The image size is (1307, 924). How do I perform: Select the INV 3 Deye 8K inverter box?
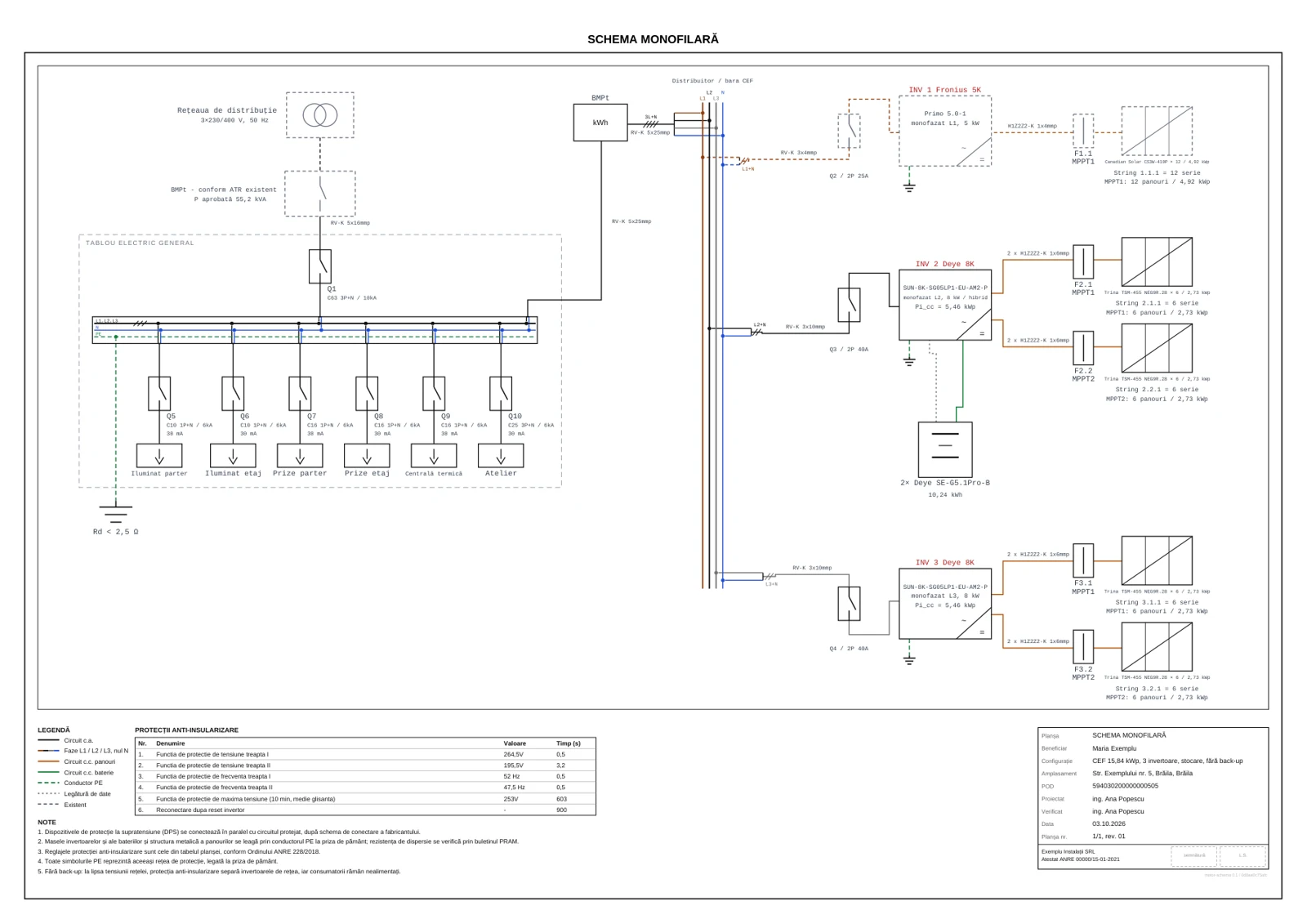pyautogui.click(x=945, y=604)
